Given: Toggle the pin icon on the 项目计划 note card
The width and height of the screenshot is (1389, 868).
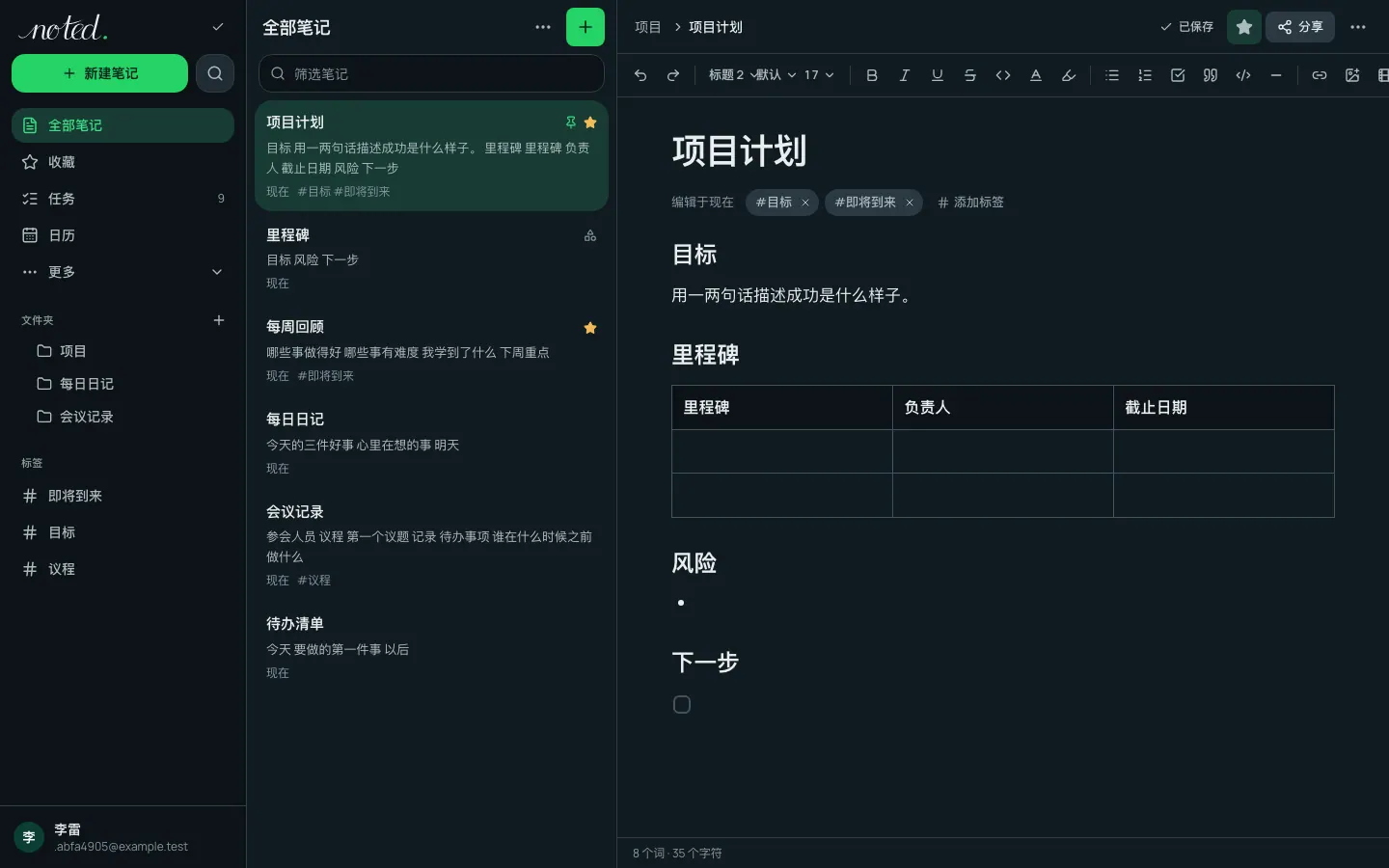Looking at the screenshot, I should (x=571, y=122).
